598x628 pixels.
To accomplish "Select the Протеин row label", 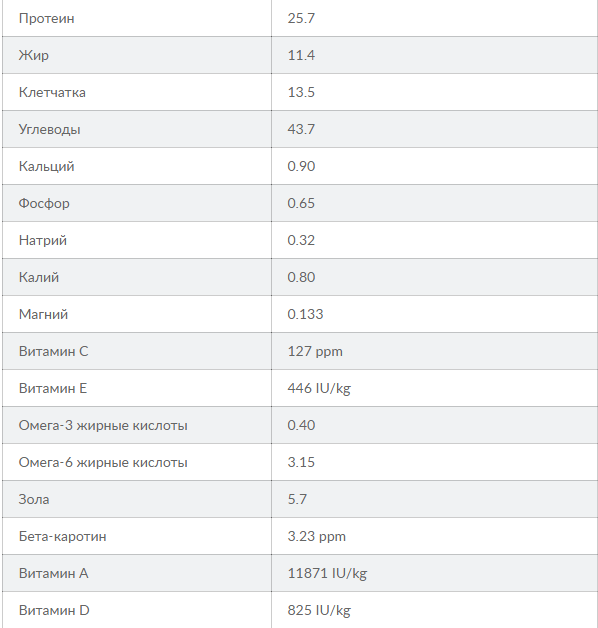I will coord(46,18).
